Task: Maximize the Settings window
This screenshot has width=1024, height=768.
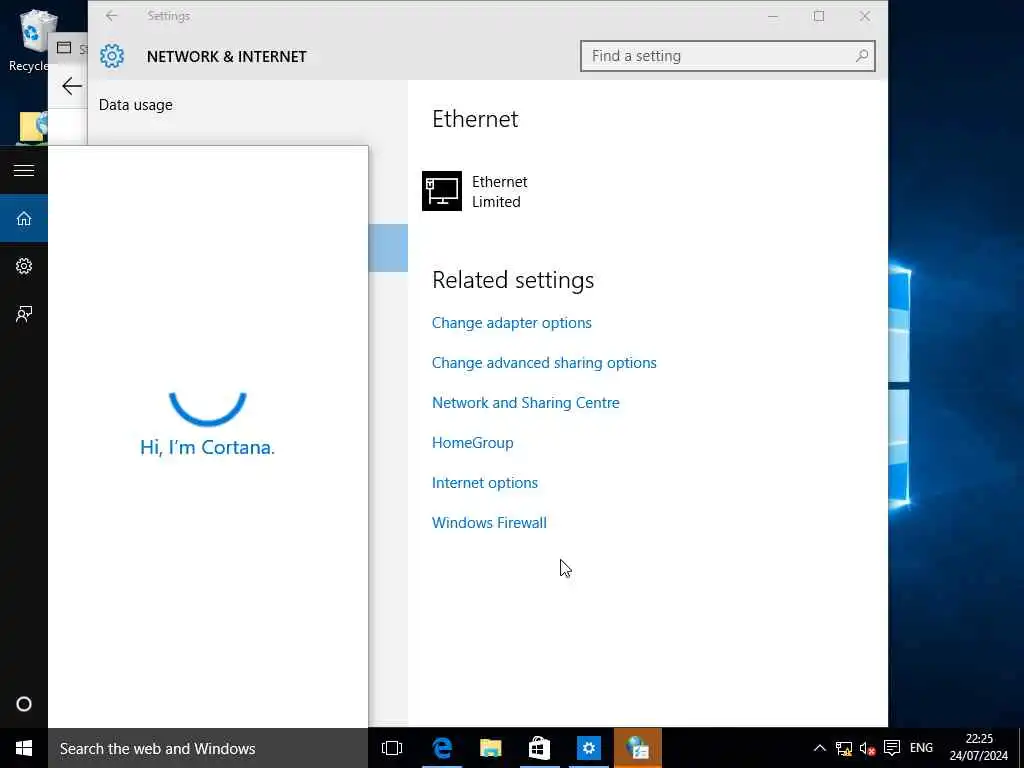Action: pos(819,16)
